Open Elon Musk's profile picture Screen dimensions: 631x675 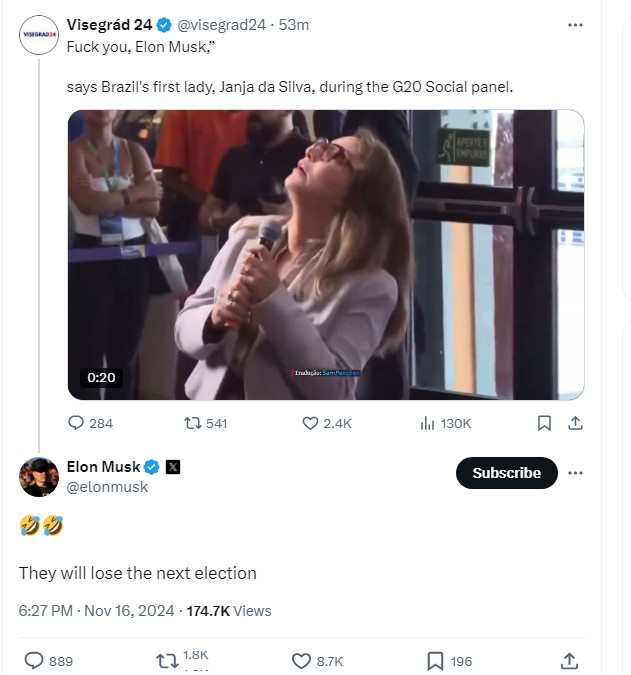[38, 477]
